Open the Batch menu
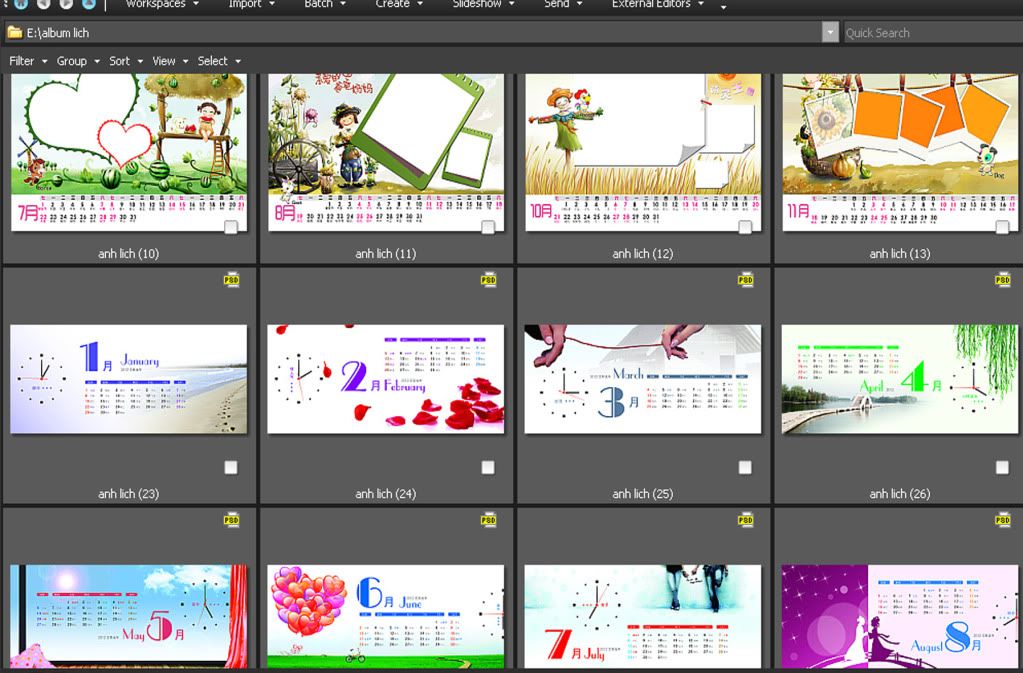The width and height of the screenshot is (1023, 673). pyautogui.click(x=325, y=4)
